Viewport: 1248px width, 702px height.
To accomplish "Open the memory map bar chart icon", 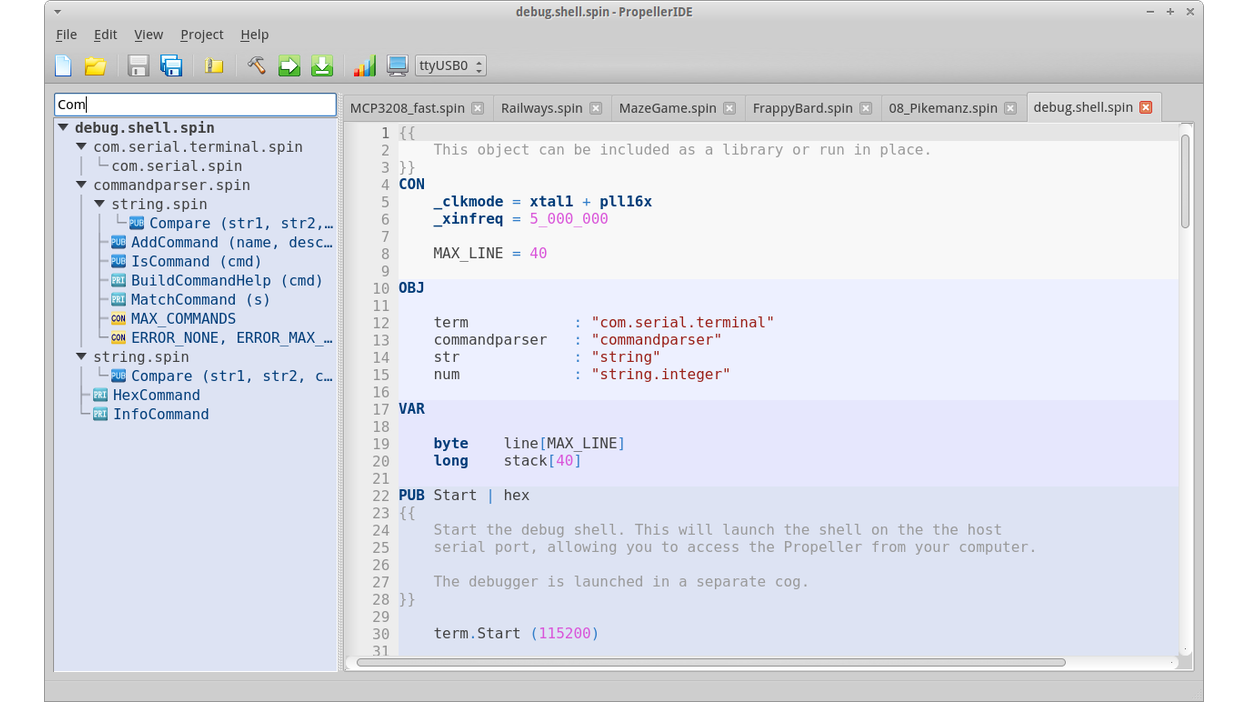I will [x=365, y=66].
